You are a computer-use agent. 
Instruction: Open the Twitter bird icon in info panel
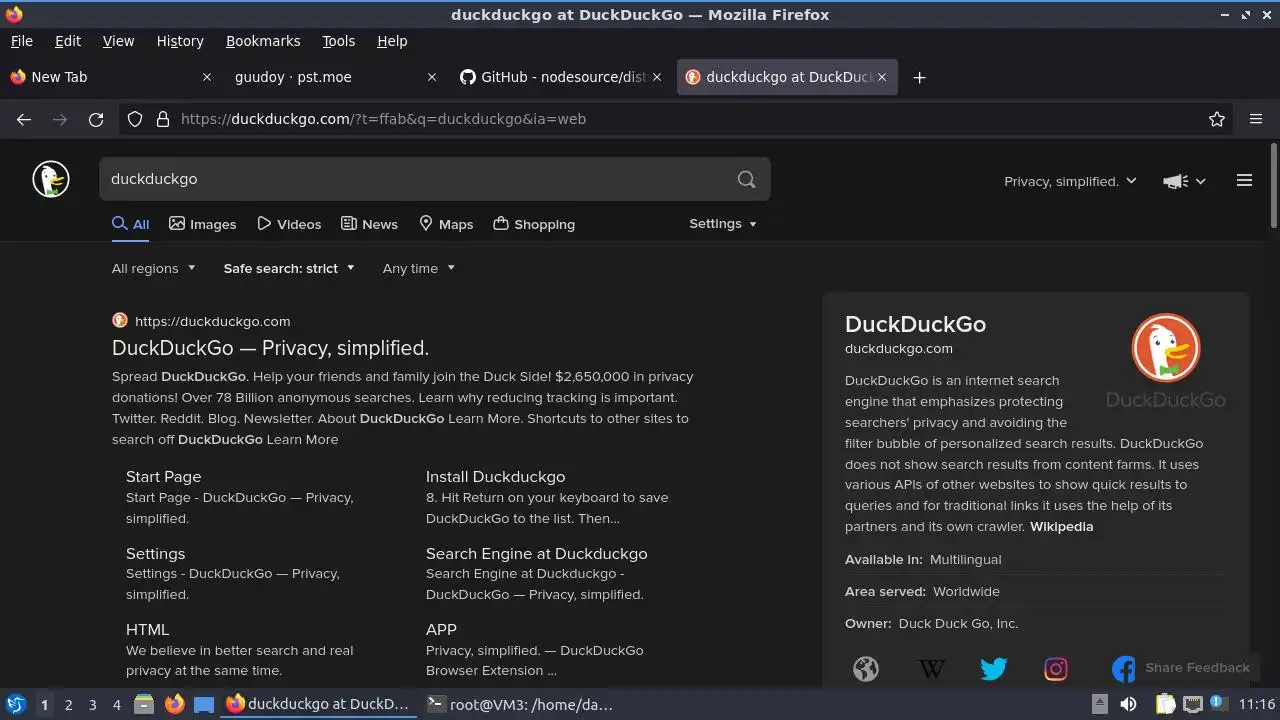tap(993, 668)
